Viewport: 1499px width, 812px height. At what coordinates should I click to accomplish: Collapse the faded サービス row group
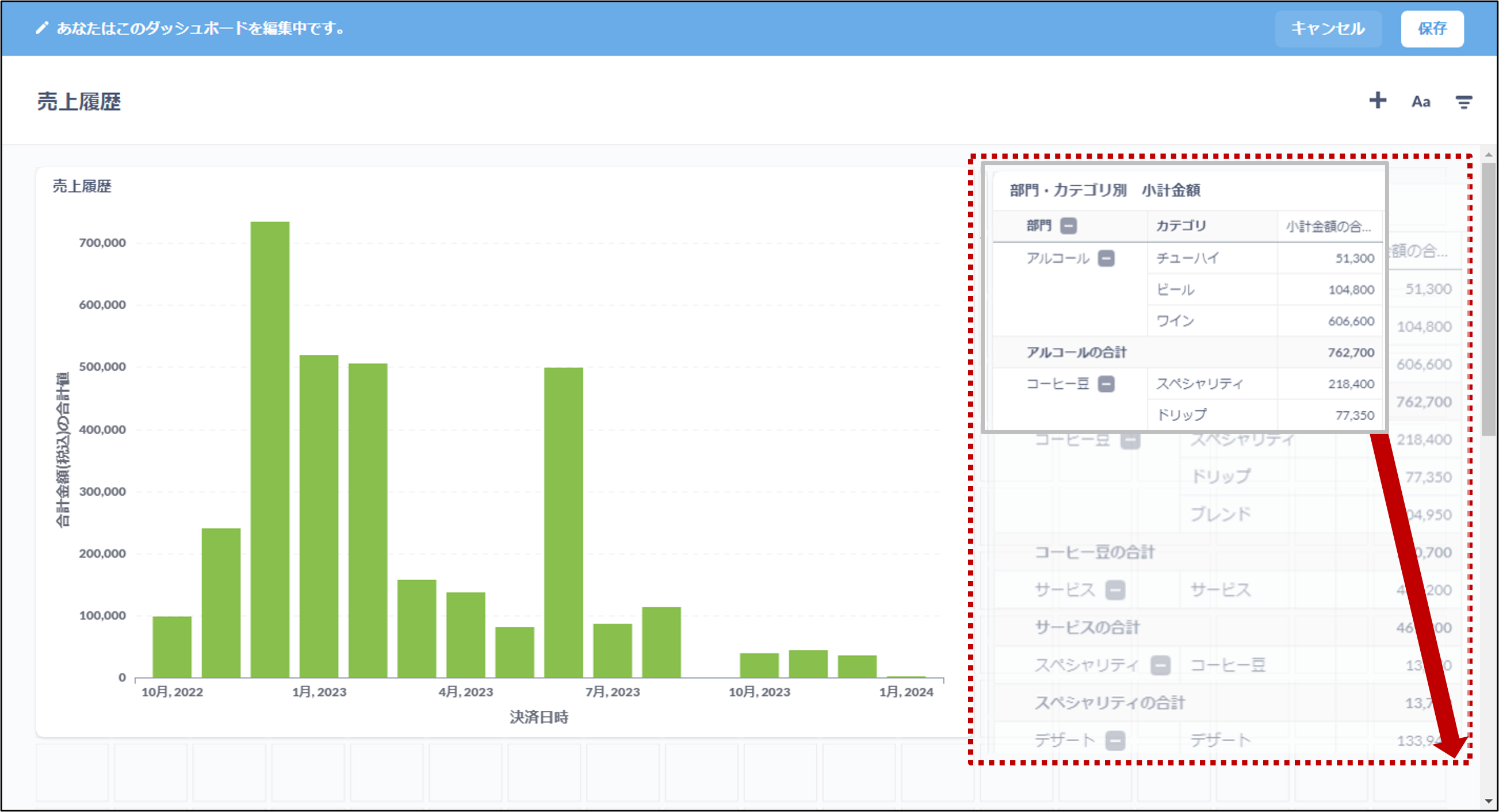(1115, 591)
